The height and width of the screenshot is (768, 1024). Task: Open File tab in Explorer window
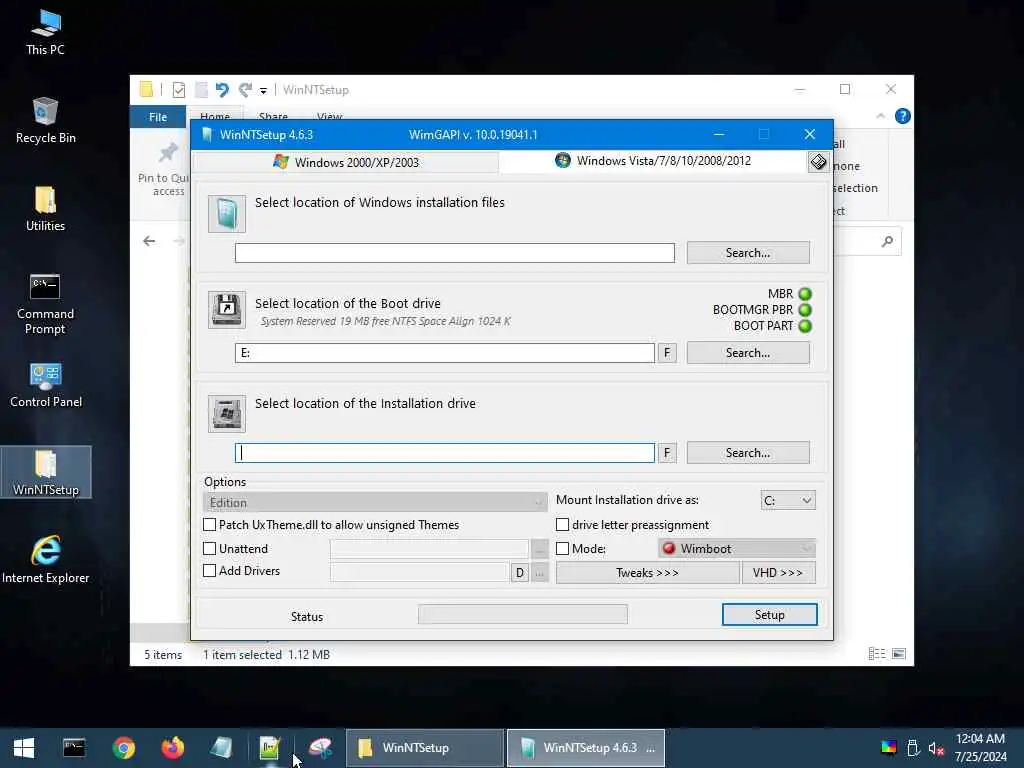[158, 117]
